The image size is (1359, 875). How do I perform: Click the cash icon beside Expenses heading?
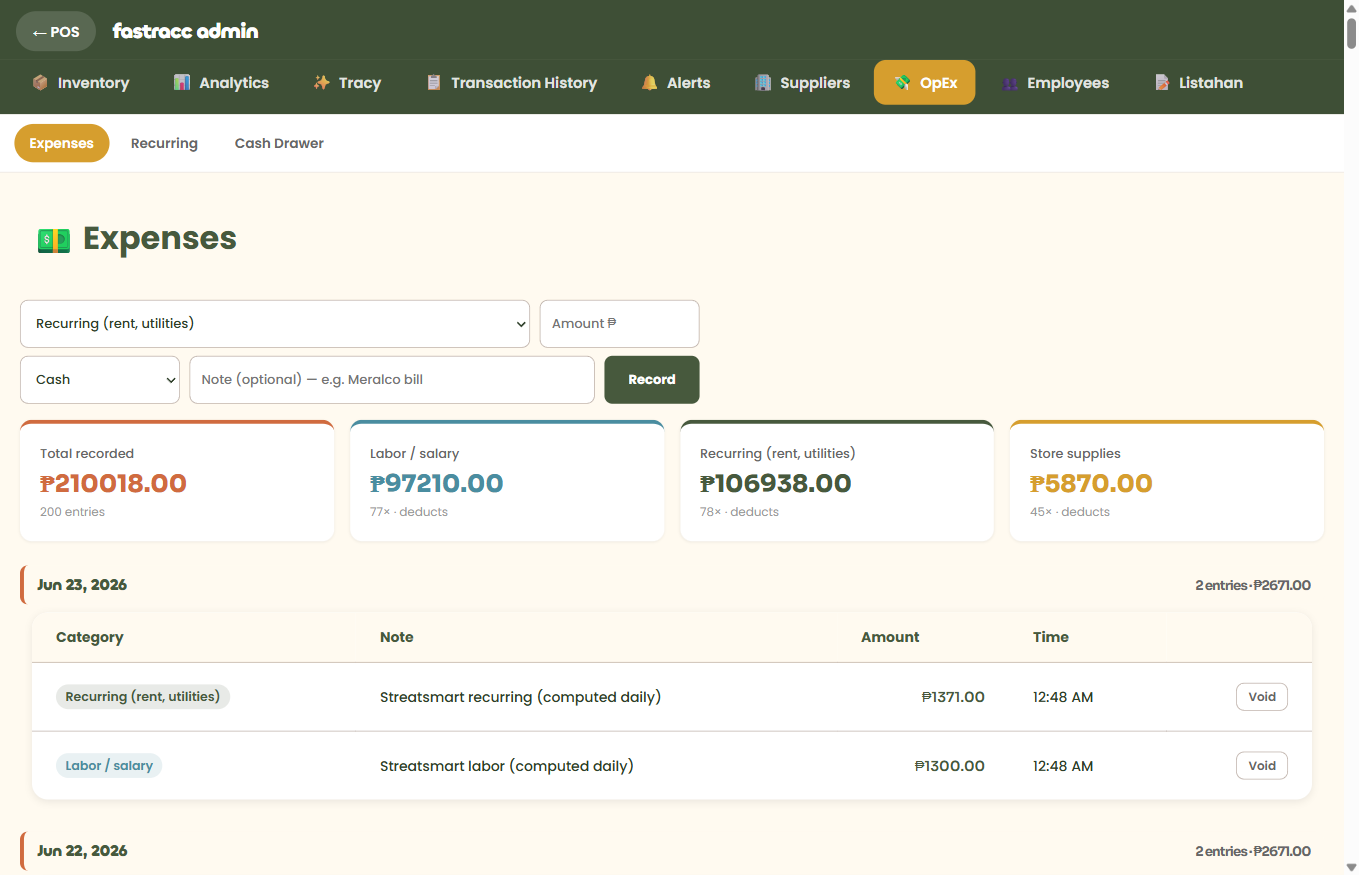point(54,240)
